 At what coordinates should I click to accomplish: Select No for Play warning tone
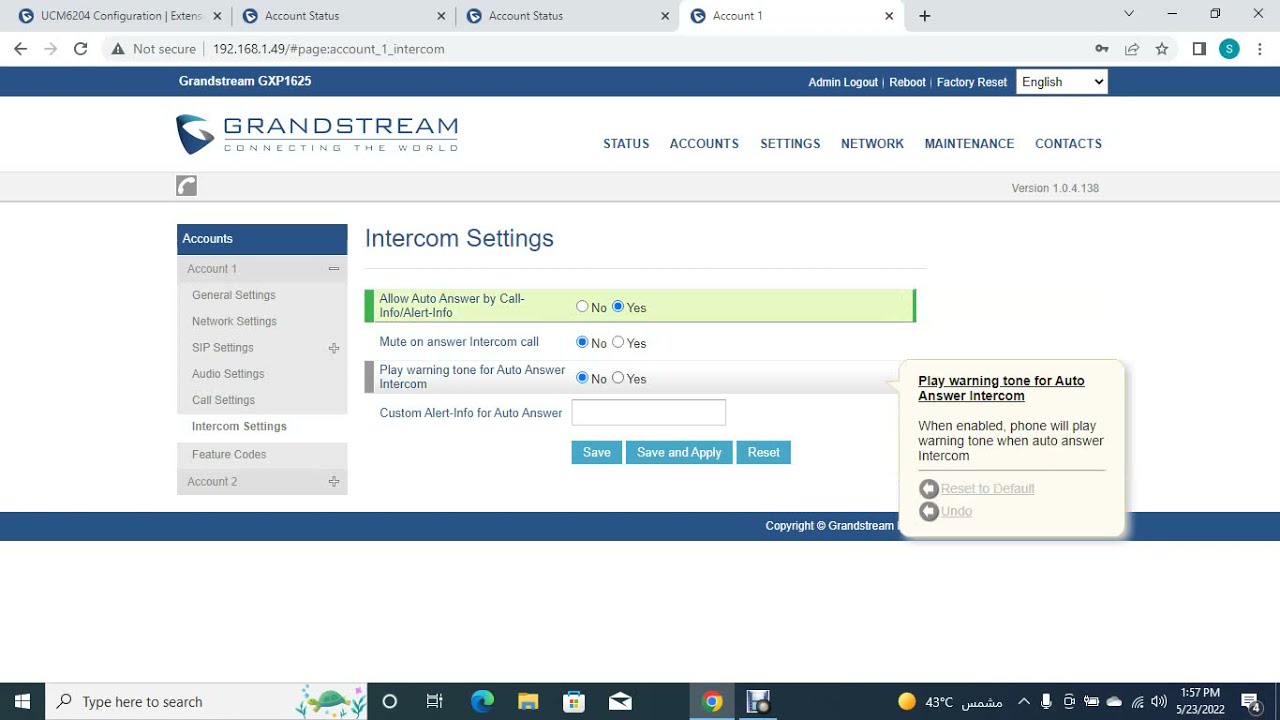582,377
